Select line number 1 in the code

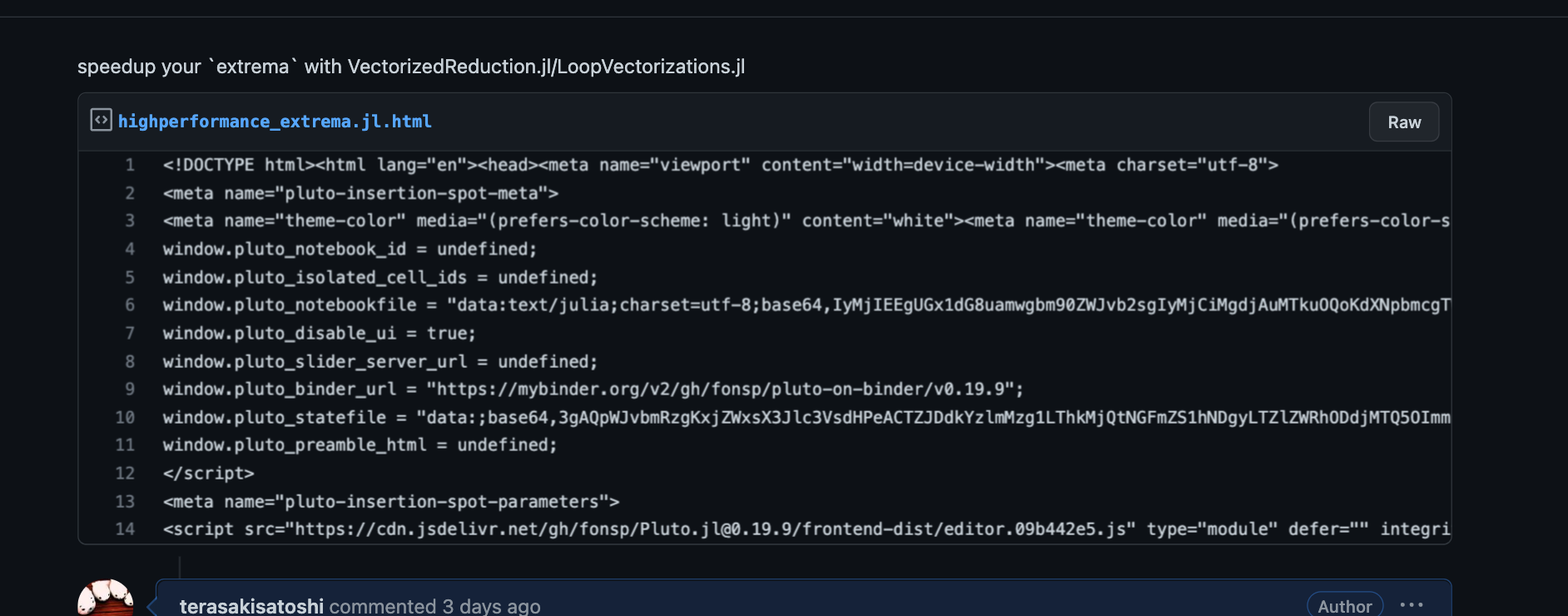pyautogui.click(x=130, y=165)
